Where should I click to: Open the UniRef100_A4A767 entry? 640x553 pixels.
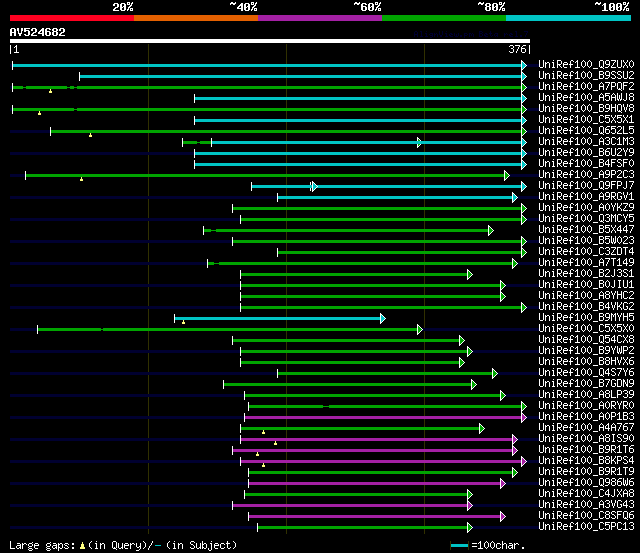pyautogui.click(x=586, y=428)
